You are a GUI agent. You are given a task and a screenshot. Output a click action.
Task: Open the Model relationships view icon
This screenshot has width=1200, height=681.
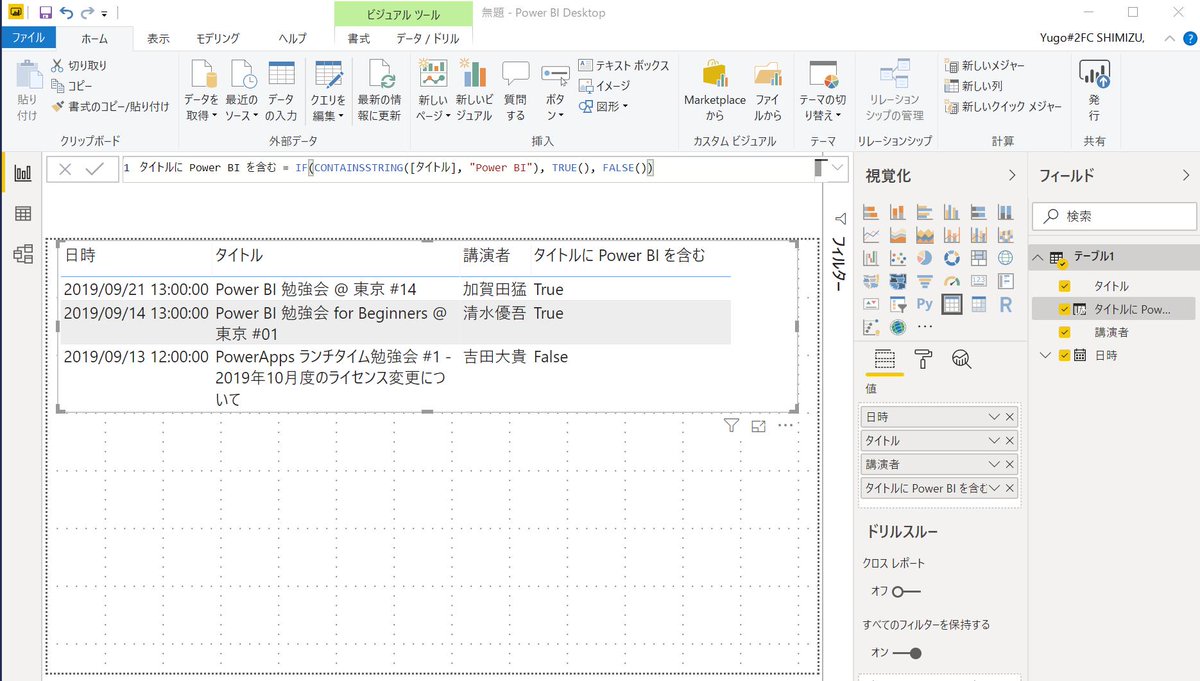pyautogui.click(x=22, y=253)
